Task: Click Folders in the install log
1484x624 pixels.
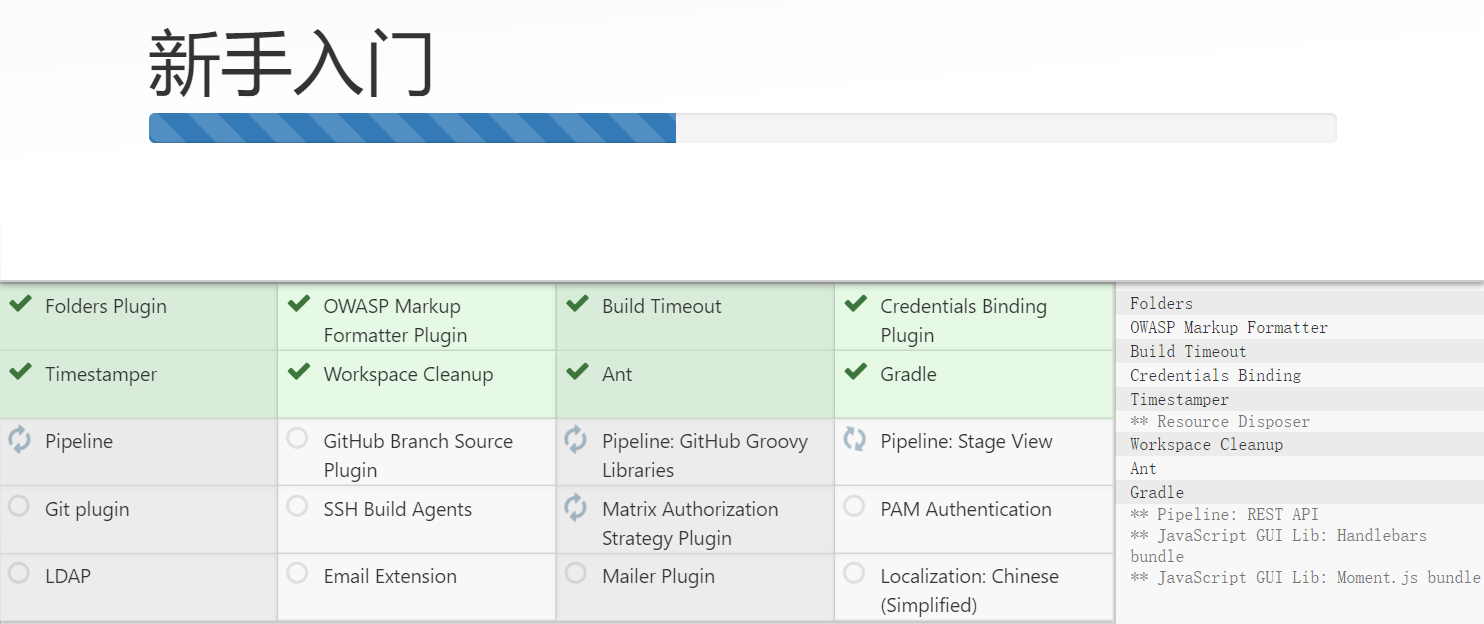Action: point(1161,303)
